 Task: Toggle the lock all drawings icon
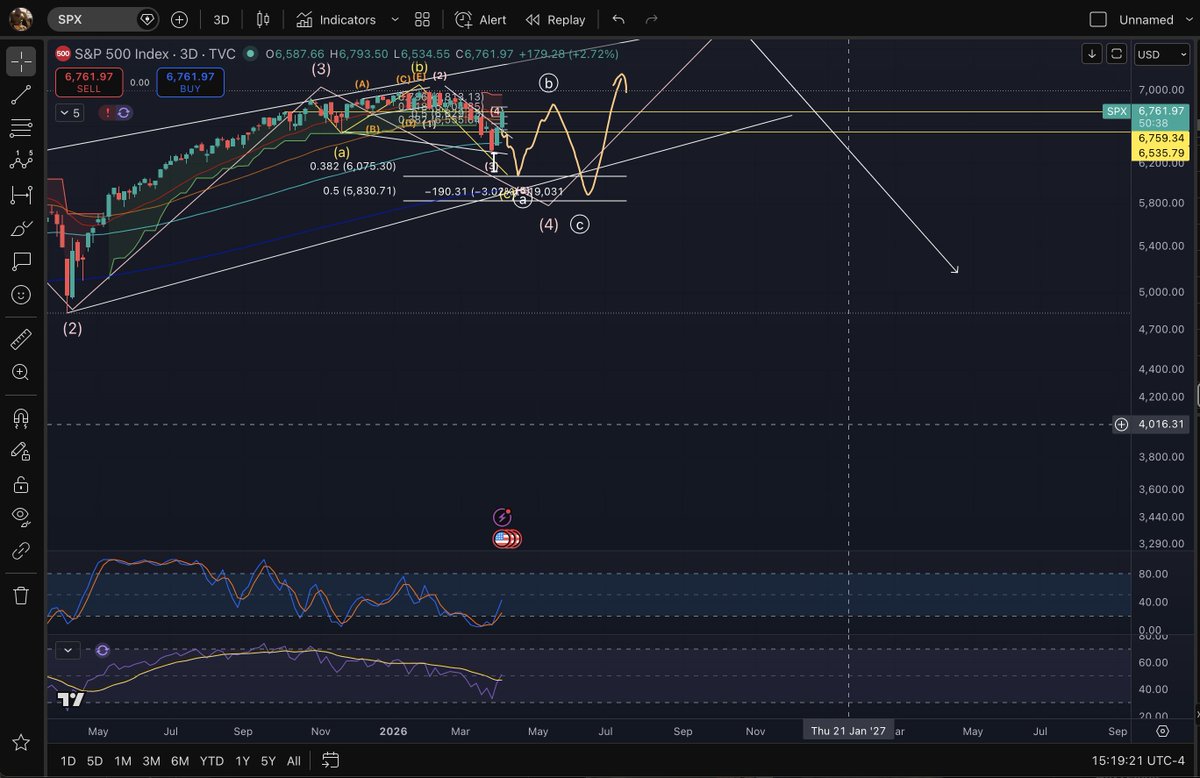pyautogui.click(x=20, y=484)
